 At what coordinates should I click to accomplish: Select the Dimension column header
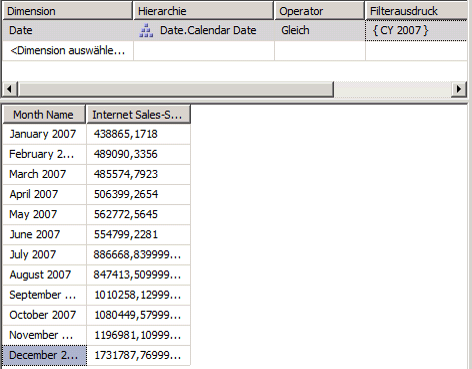point(68,11)
